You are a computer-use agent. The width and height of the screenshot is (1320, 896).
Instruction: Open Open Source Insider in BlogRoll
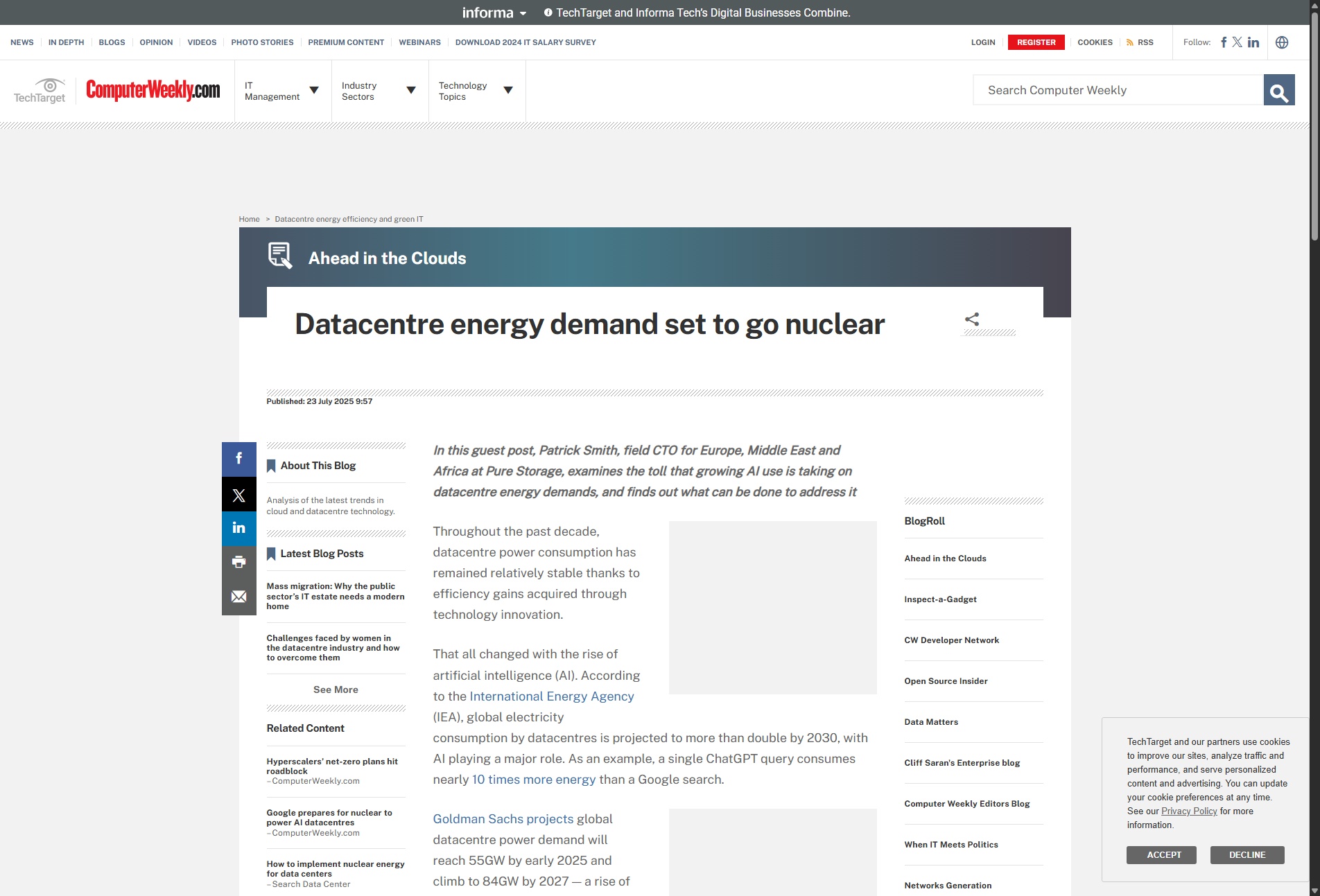[946, 681]
